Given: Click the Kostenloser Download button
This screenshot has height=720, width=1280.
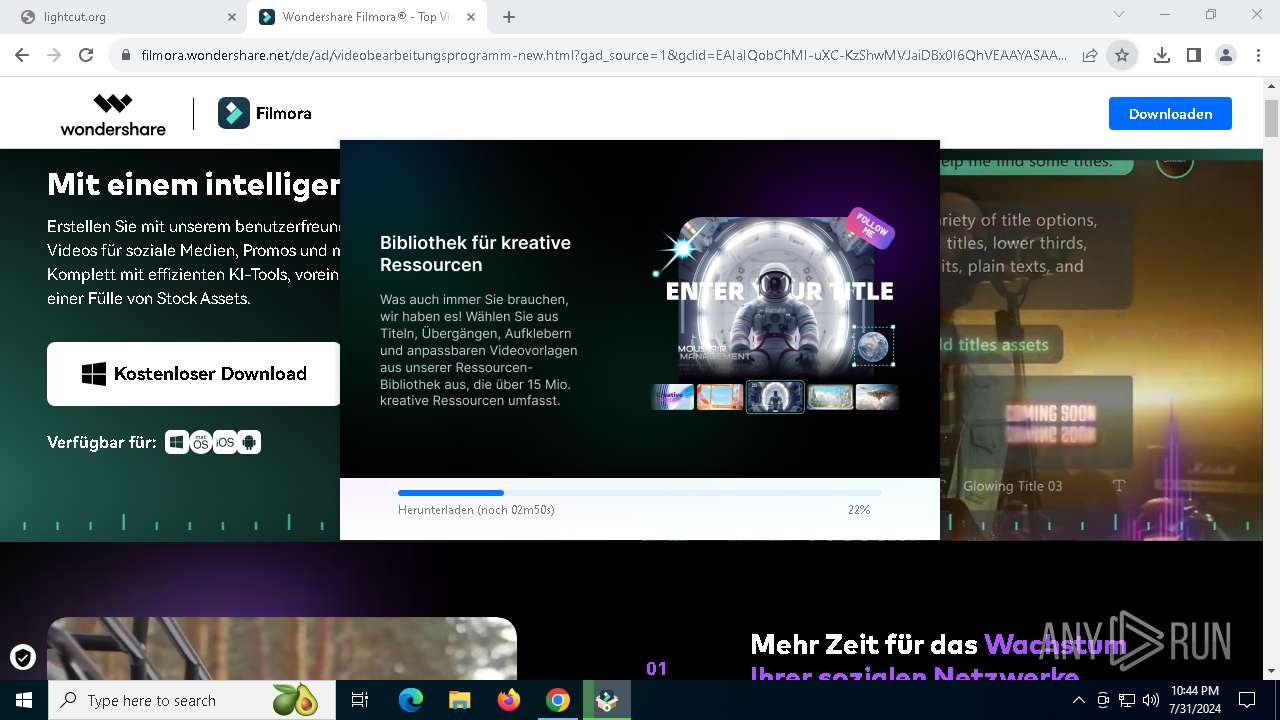Looking at the screenshot, I should coord(194,374).
